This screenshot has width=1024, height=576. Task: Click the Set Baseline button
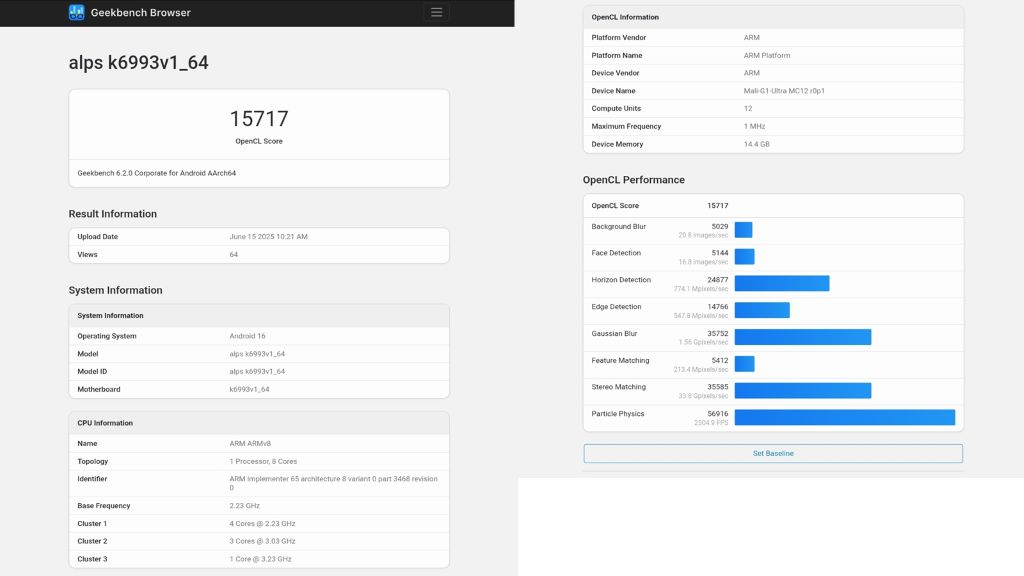(773, 453)
